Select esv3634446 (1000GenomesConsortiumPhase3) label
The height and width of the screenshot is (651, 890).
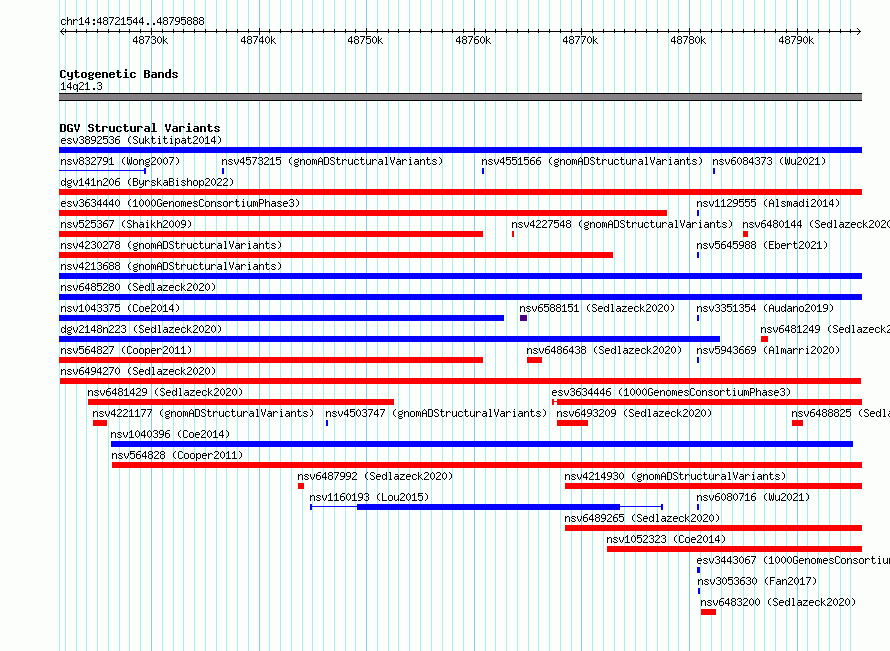[671, 392]
